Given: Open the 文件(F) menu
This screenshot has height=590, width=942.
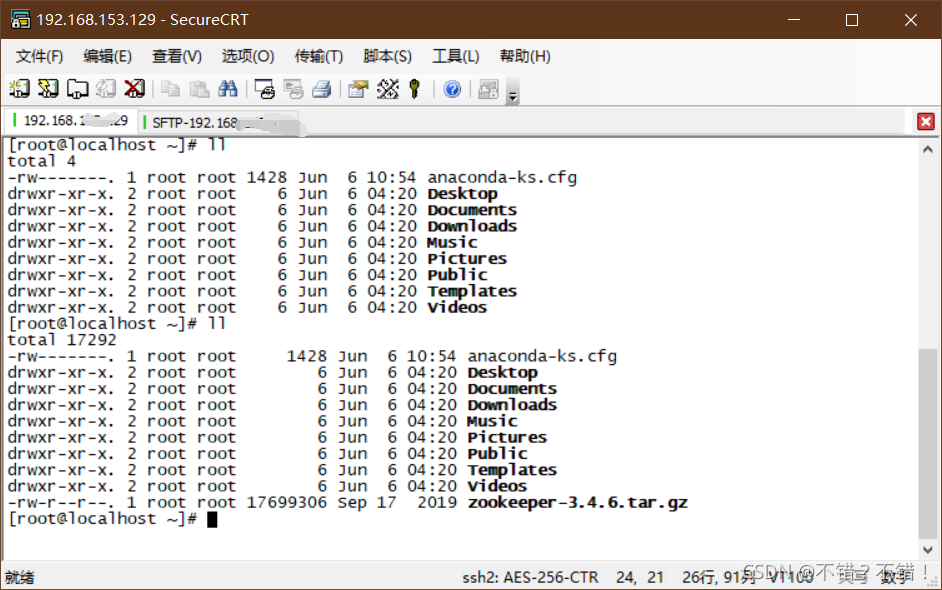Looking at the screenshot, I should (x=39, y=56).
